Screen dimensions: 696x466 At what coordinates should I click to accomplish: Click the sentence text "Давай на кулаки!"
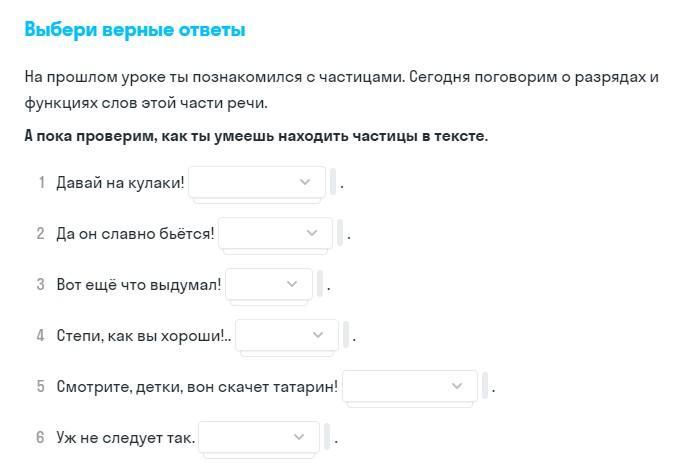tap(120, 183)
